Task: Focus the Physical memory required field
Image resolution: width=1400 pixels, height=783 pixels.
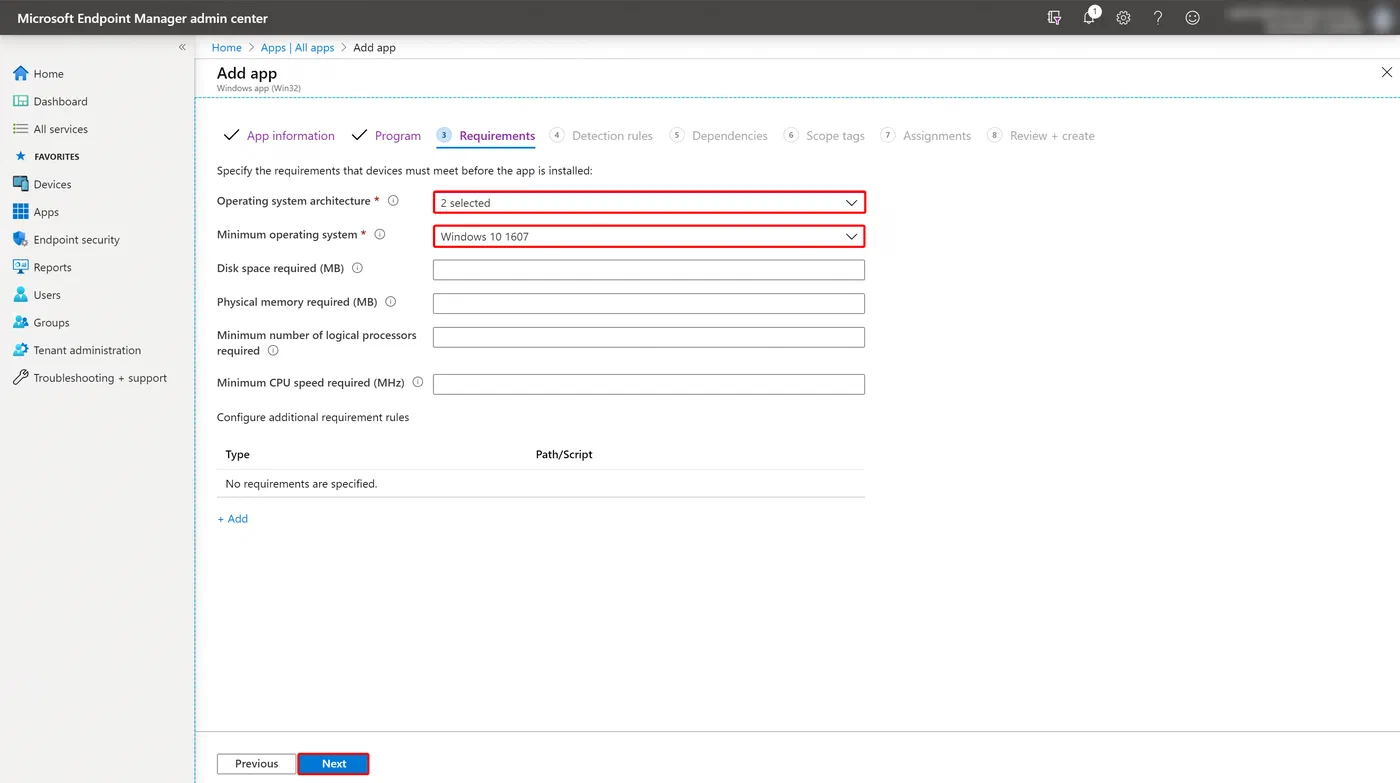Action: [x=649, y=303]
